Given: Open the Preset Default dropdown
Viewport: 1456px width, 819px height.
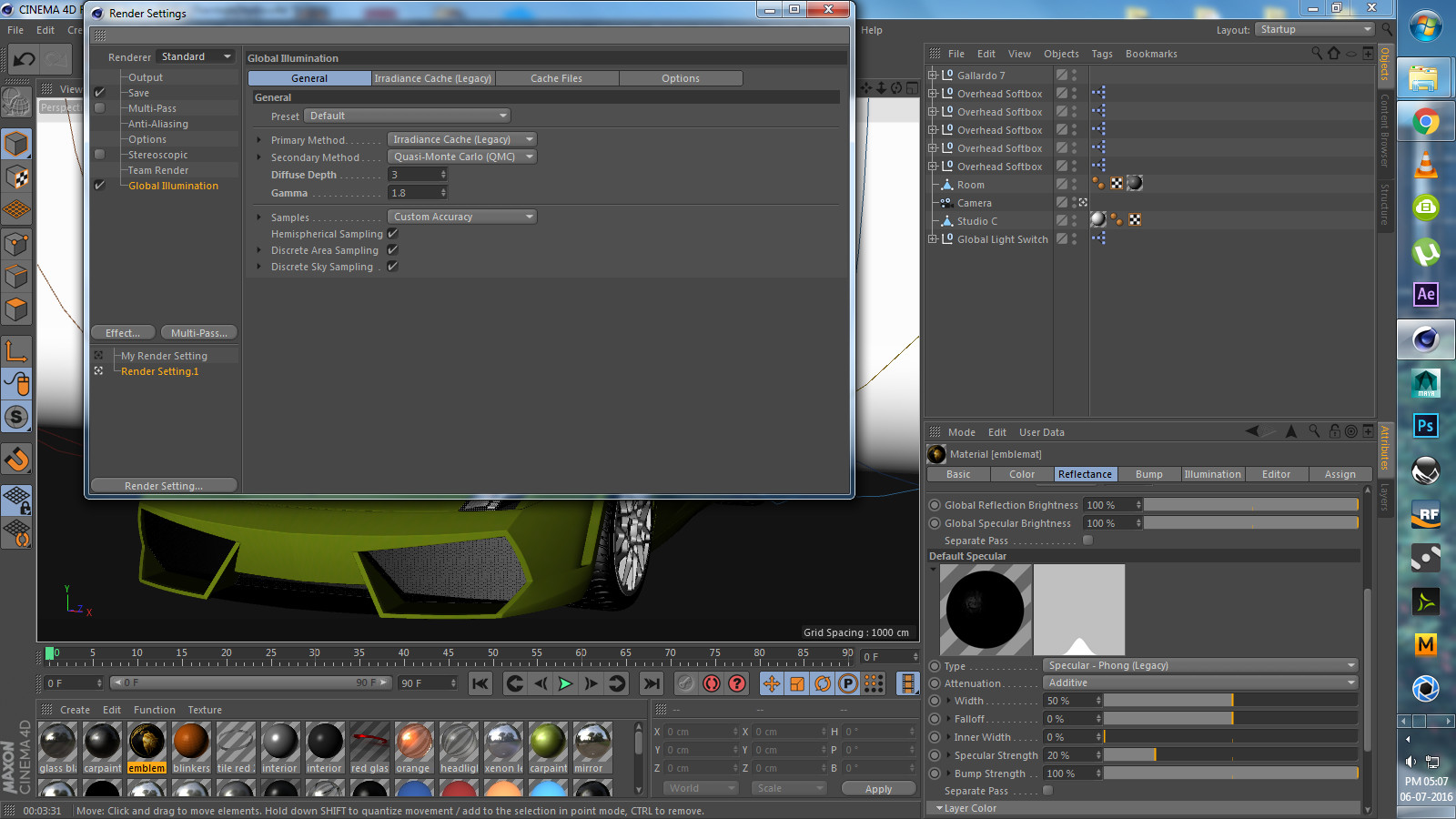Looking at the screenshot, I should [407, 116].
